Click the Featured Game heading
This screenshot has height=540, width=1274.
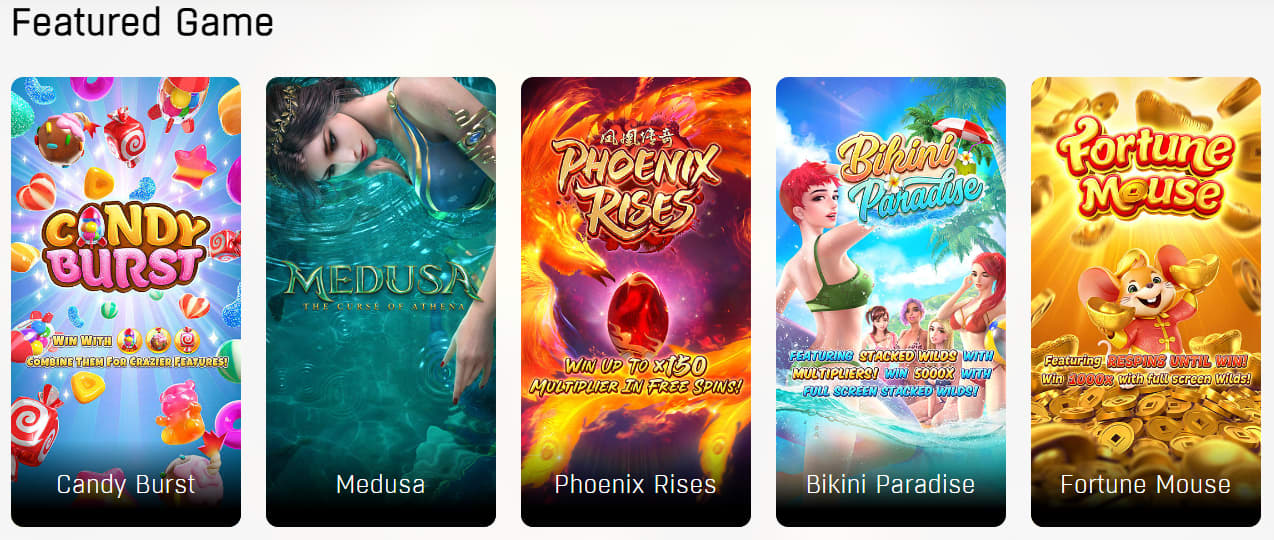point(142,22)
